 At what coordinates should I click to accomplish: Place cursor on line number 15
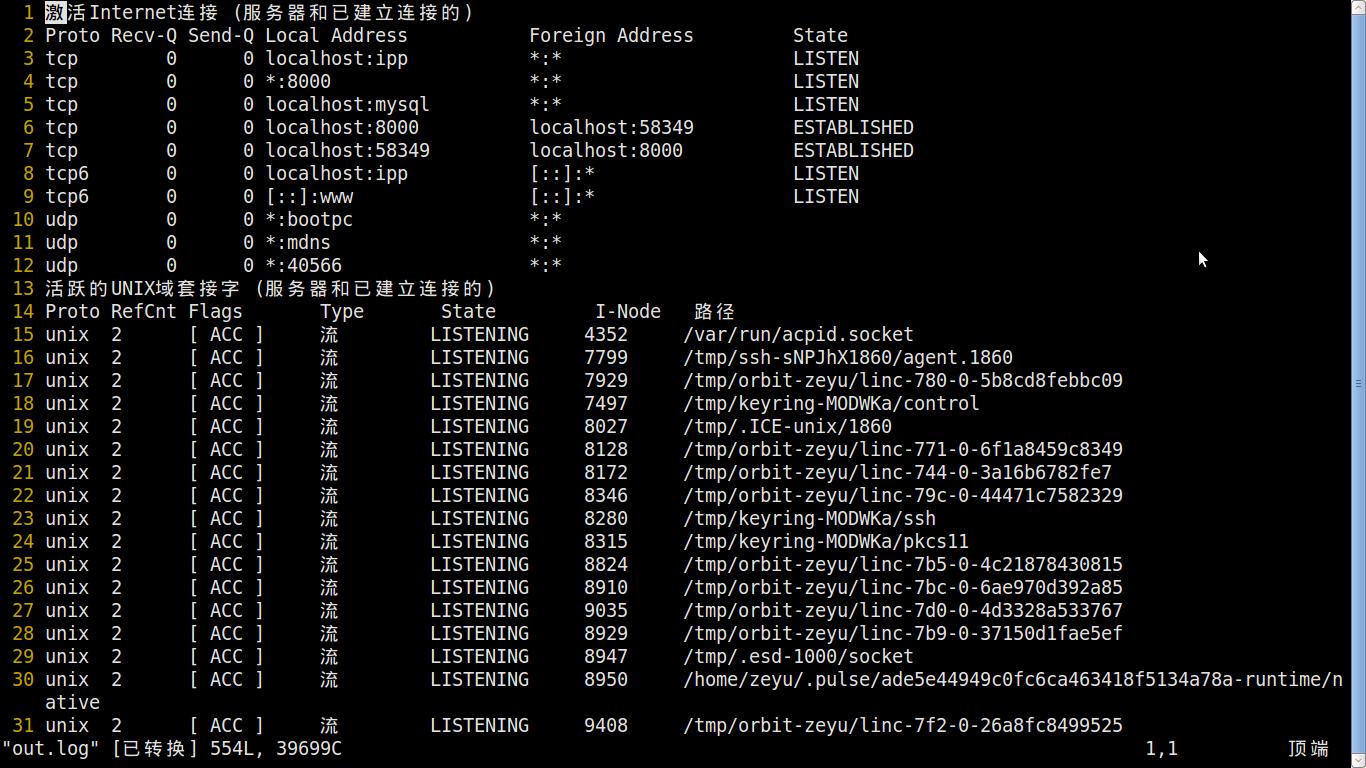[23, 334]
